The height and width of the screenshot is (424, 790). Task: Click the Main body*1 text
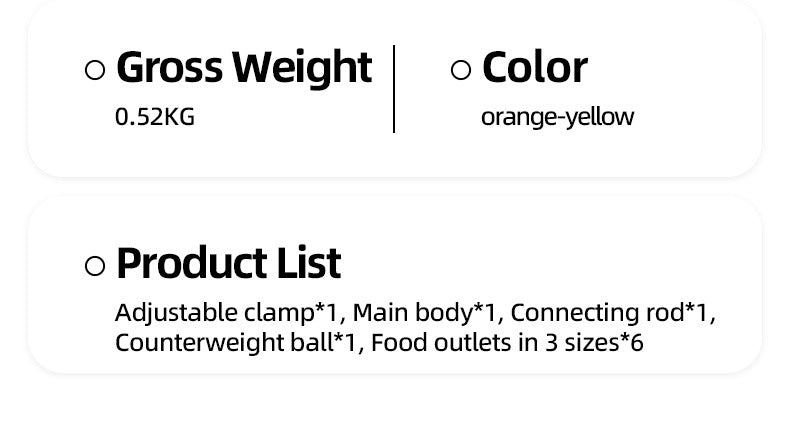coord(424,313)
